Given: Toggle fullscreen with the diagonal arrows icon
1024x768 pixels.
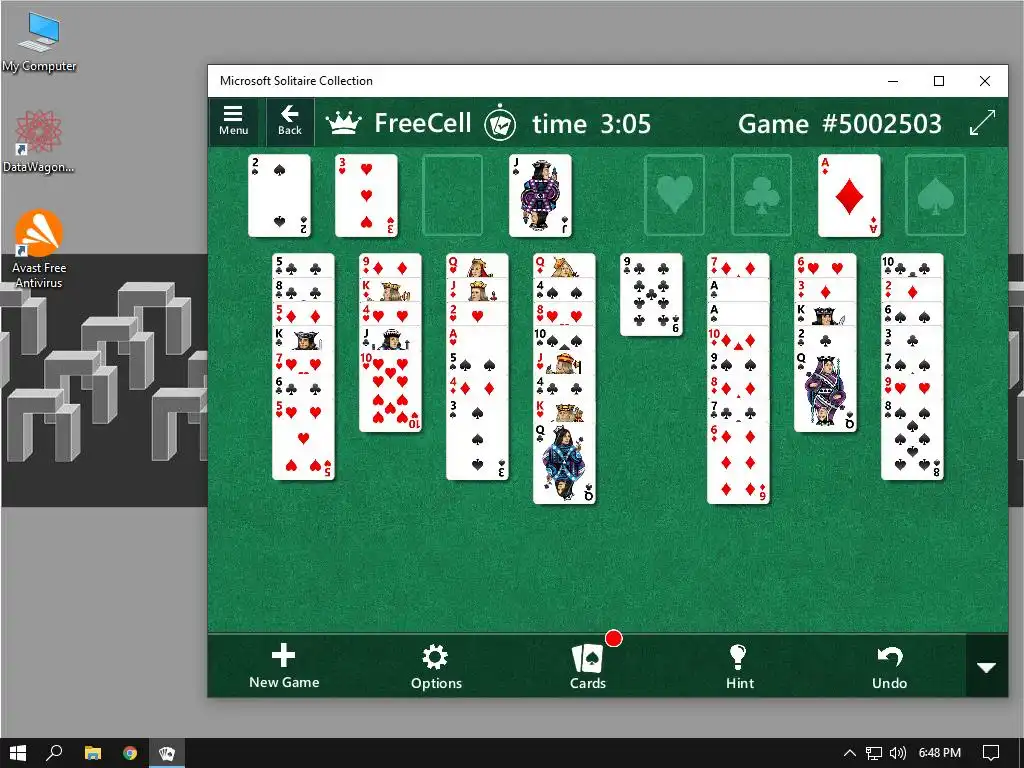Looking at the screenshot, I should coord(982,123).
